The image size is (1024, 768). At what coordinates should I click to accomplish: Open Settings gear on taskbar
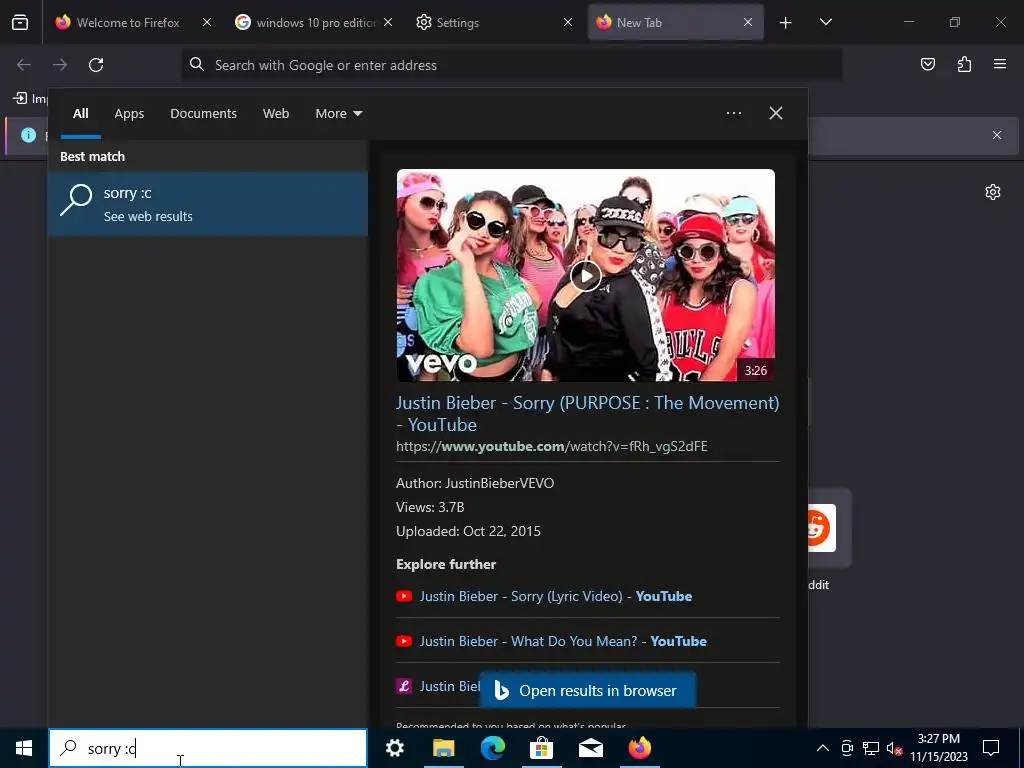[394, 748]
